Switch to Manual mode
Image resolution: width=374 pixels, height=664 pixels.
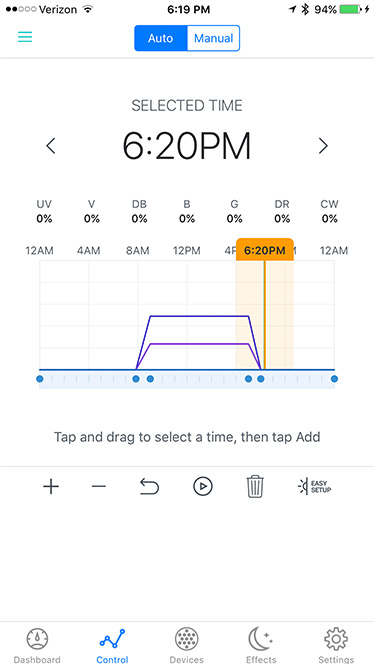coord(213,38)
